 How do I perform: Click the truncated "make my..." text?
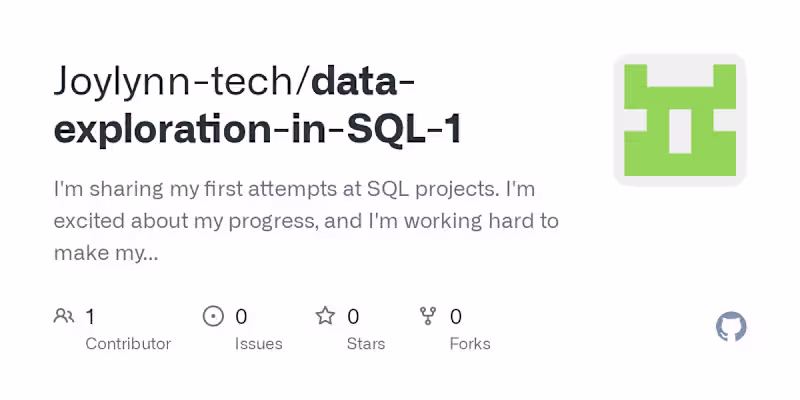106,253
